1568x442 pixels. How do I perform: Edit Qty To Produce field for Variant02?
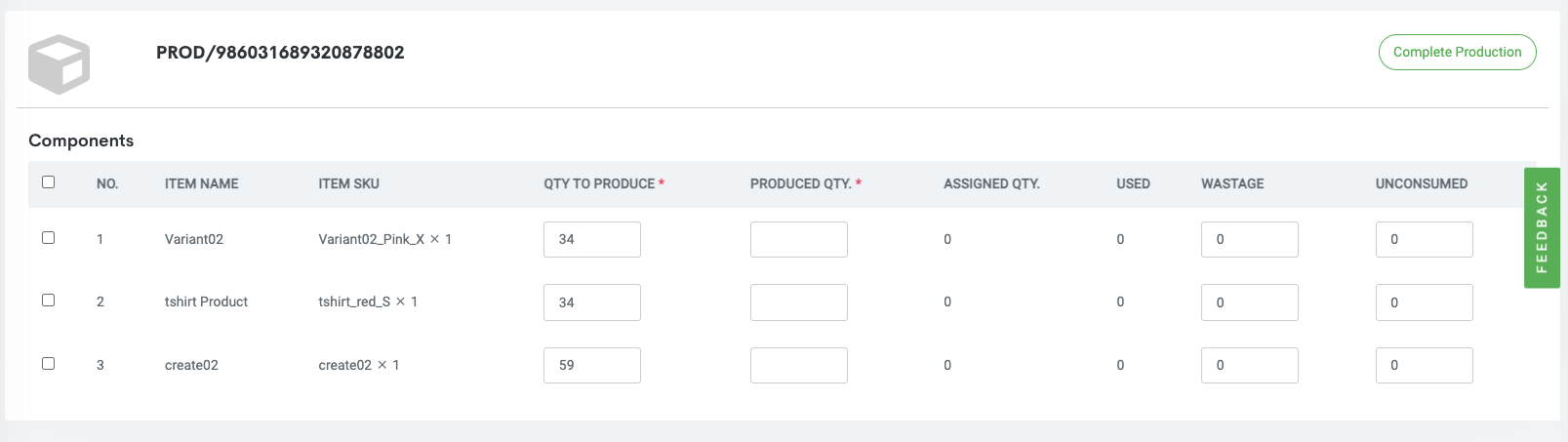point(592,239)
